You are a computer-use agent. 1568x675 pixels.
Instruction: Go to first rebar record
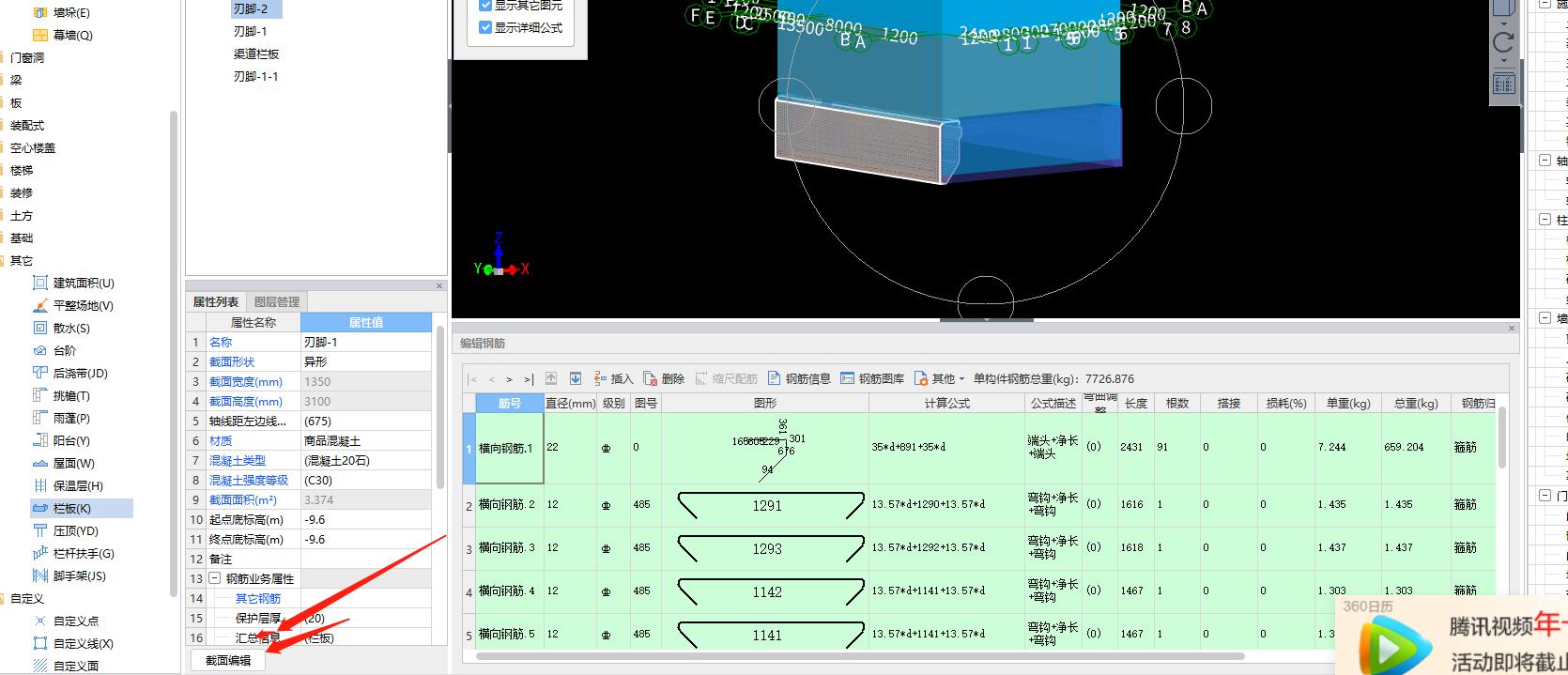tap(472, 379)
